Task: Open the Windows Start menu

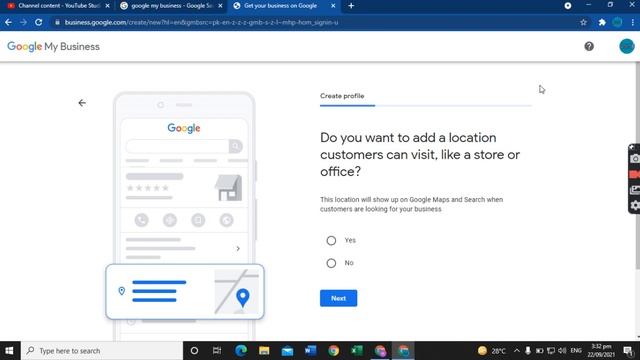Action: 9,351
